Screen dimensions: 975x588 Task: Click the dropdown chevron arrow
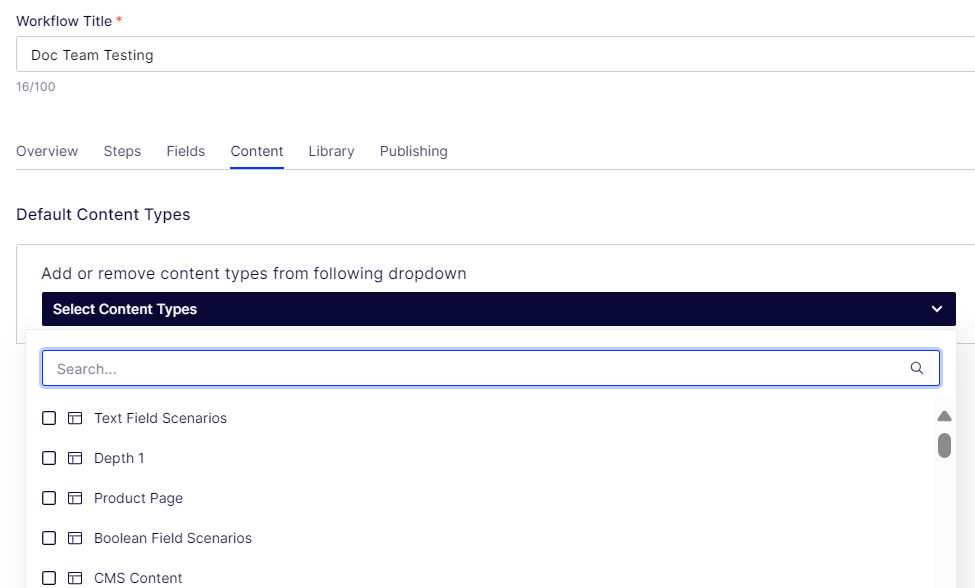pyautogui.click(x=936, y=309)
